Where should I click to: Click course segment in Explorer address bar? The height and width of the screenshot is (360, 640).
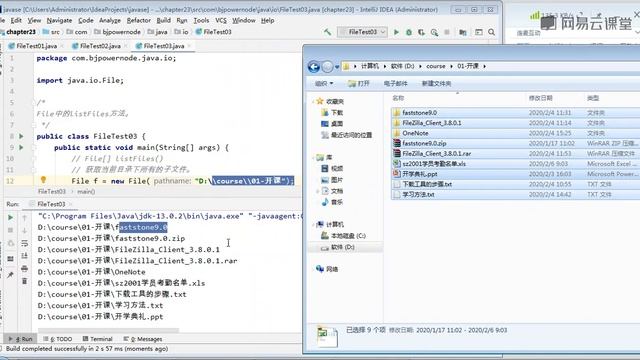436,66
